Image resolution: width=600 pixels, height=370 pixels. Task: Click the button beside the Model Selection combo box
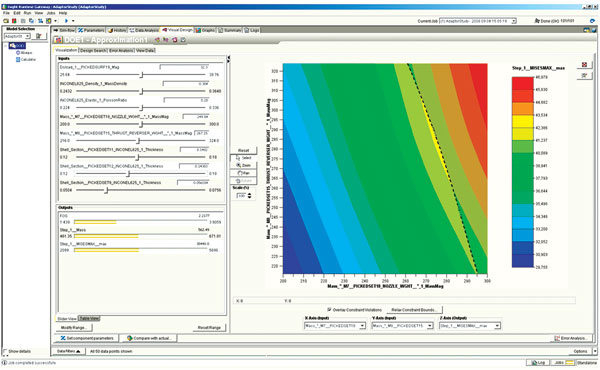pyautogui.click(x=39, y=36)
